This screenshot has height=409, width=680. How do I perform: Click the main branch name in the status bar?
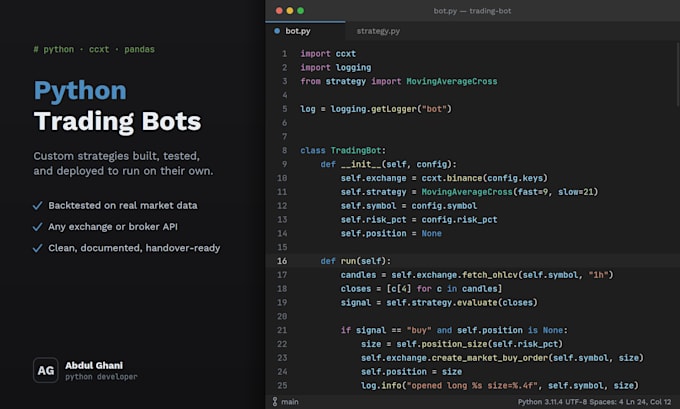pyautogui.click(x=290, y=402)
